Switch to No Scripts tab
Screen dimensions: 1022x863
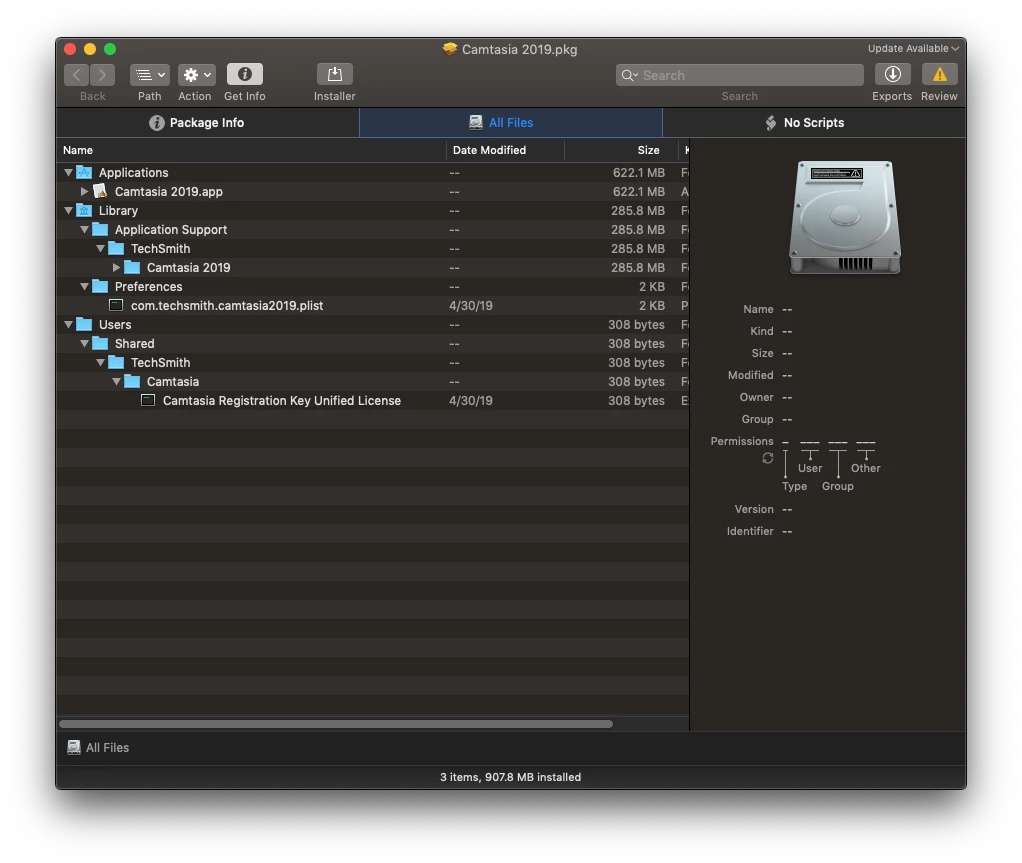coord(813,123)
